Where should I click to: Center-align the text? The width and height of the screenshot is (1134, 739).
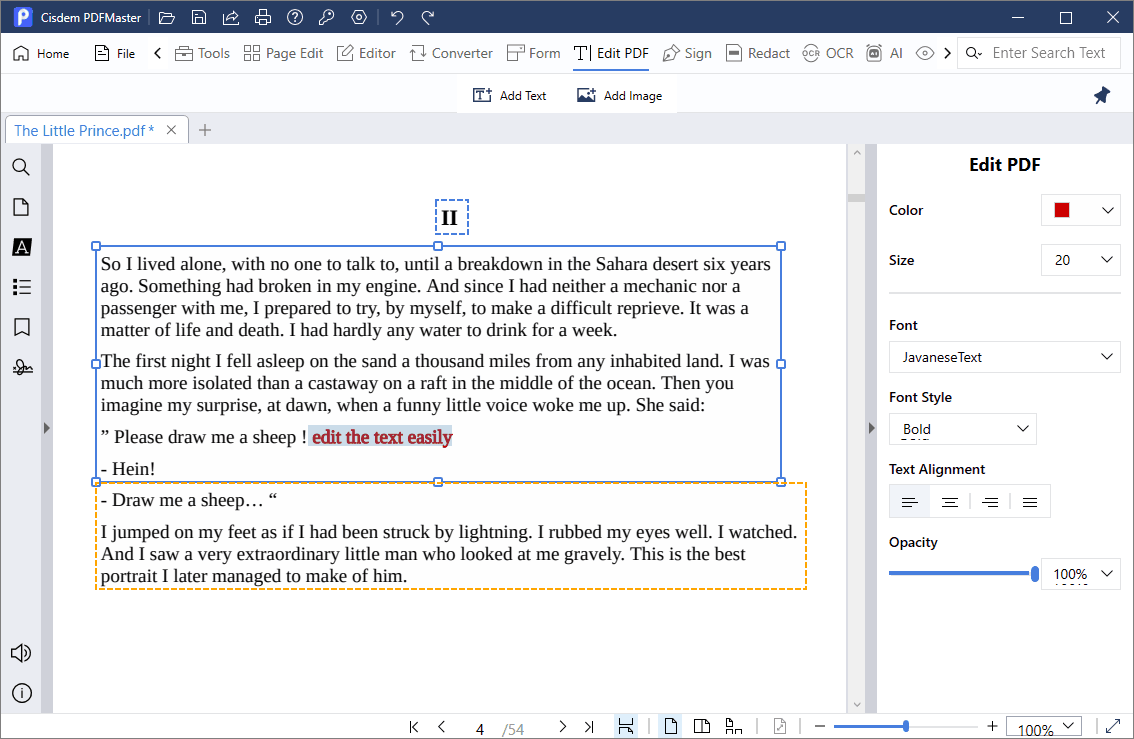950,502
